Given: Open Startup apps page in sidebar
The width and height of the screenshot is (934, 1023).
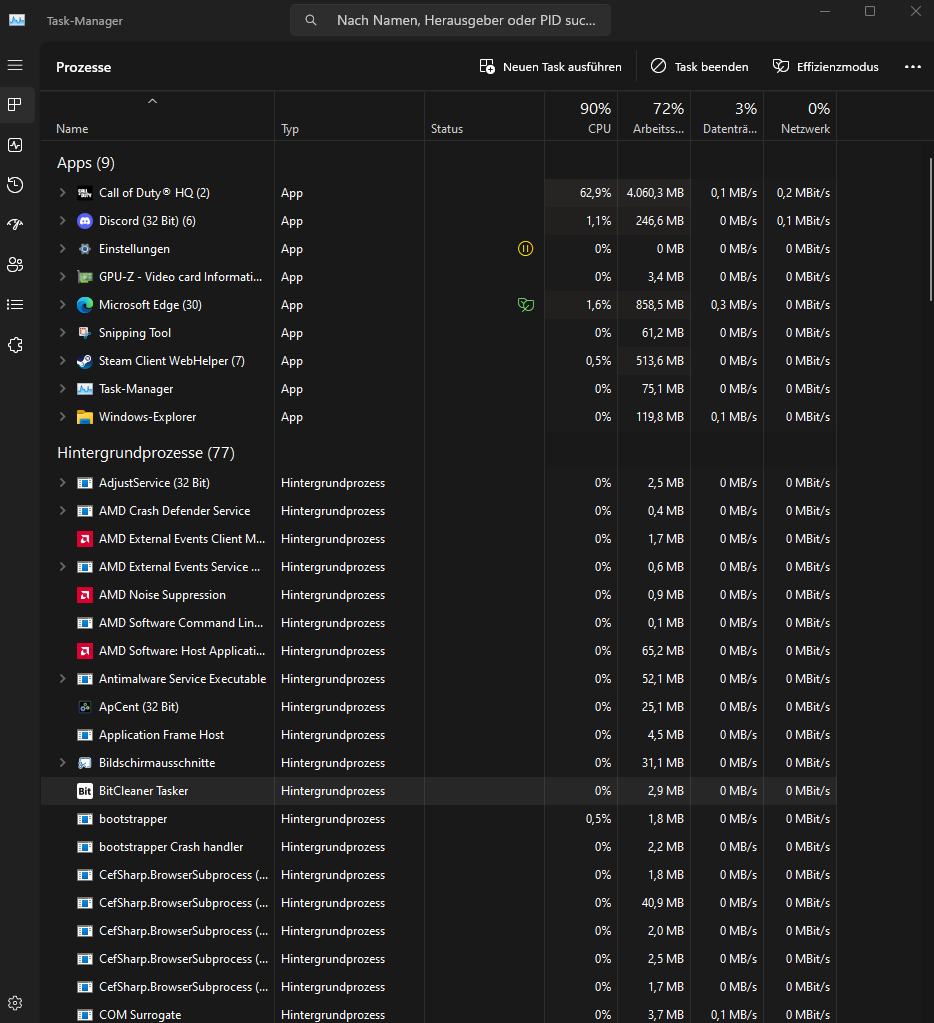Looking at the screenshot, I should (x=15, y=224).
